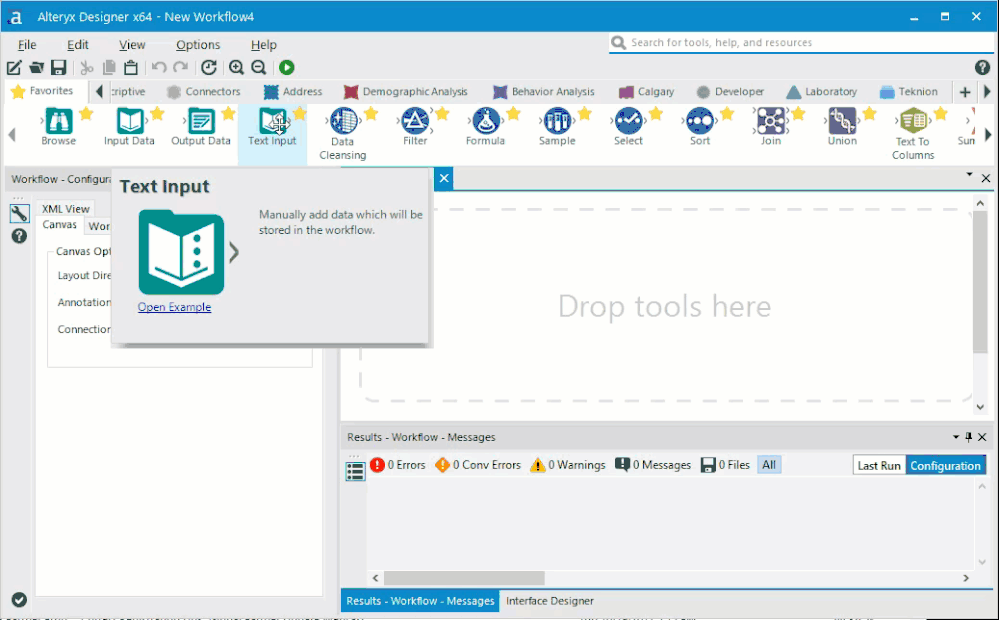The width and height of the screenshot is (999, 620).
Task: Open the Results window dropdown arrow
Action: click(956, 437)
